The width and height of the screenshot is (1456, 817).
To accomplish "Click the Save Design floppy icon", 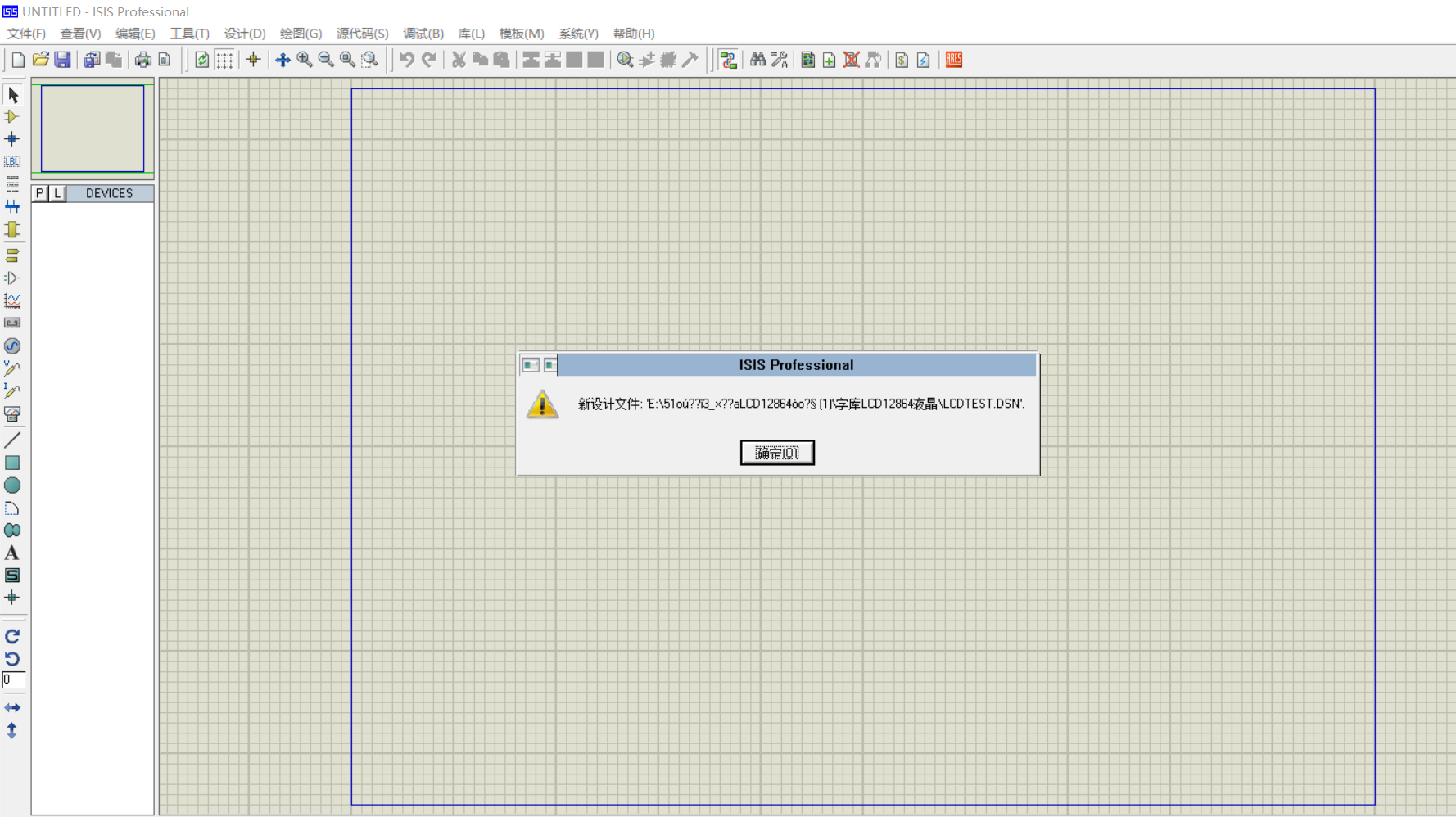I will pyautogui.click(x=62, y=60).
